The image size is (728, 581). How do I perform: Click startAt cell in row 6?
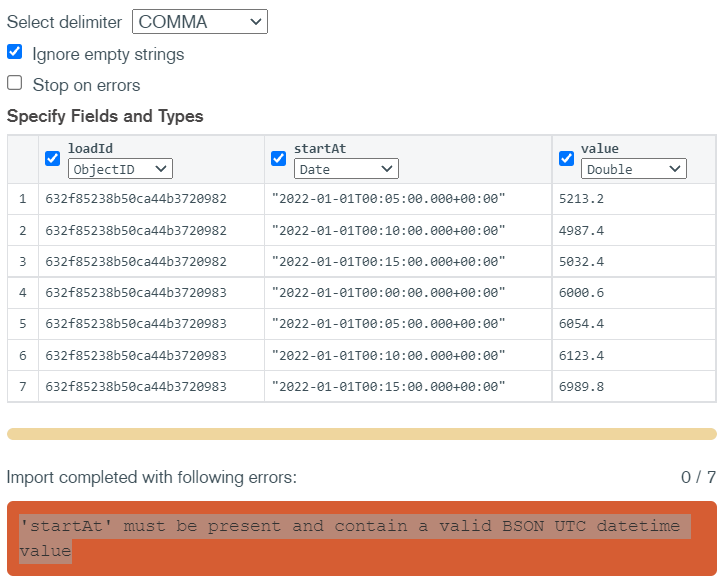[x=389, y=355]
